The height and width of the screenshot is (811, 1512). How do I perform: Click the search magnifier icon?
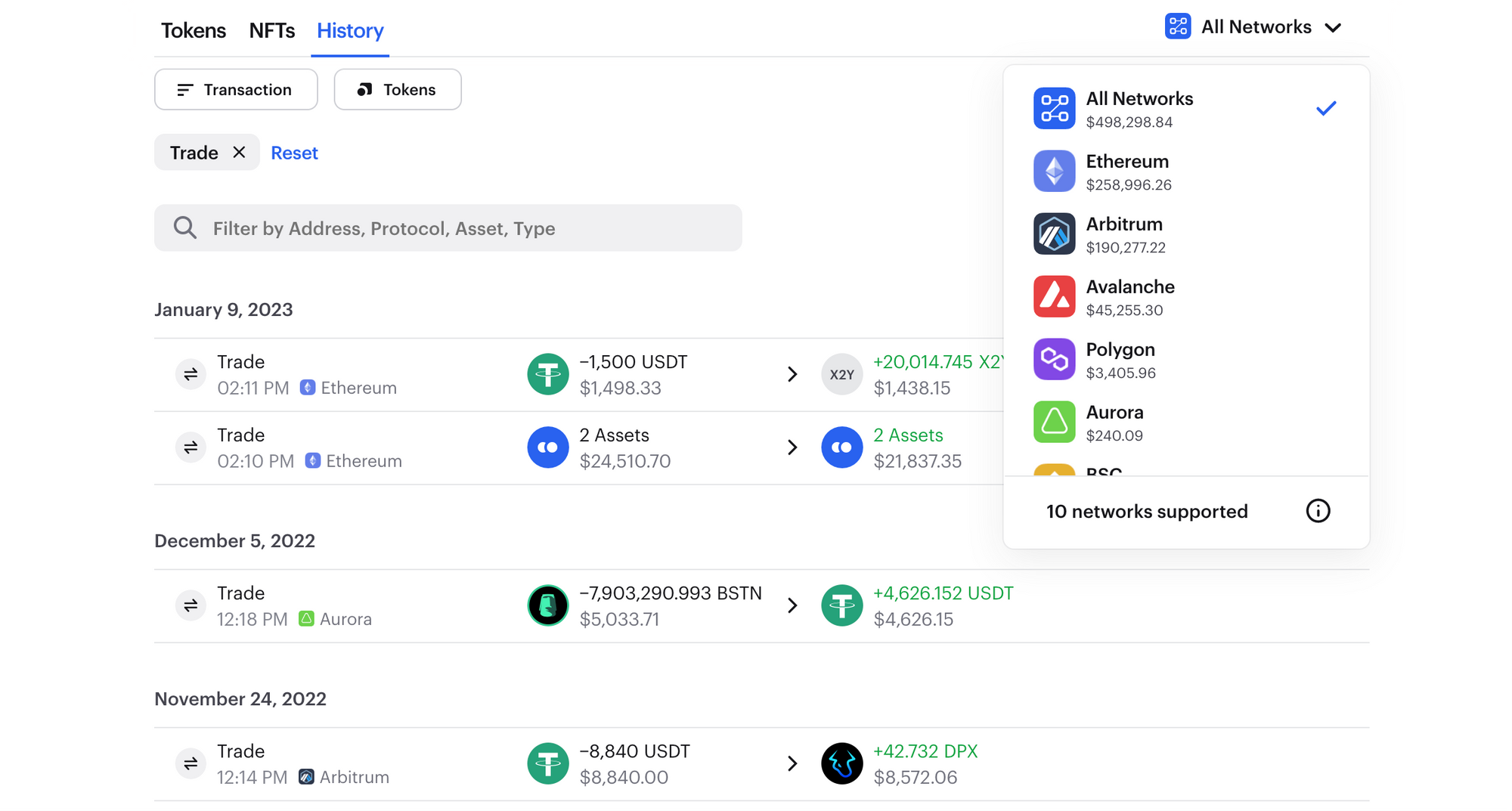click(185, 228)
